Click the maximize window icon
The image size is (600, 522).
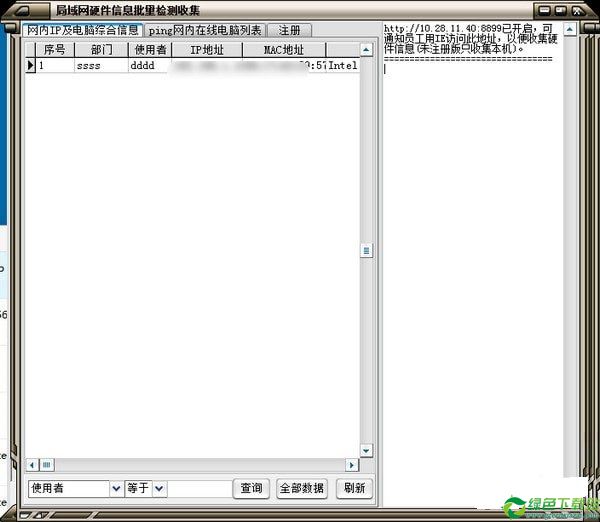point(561,10)
